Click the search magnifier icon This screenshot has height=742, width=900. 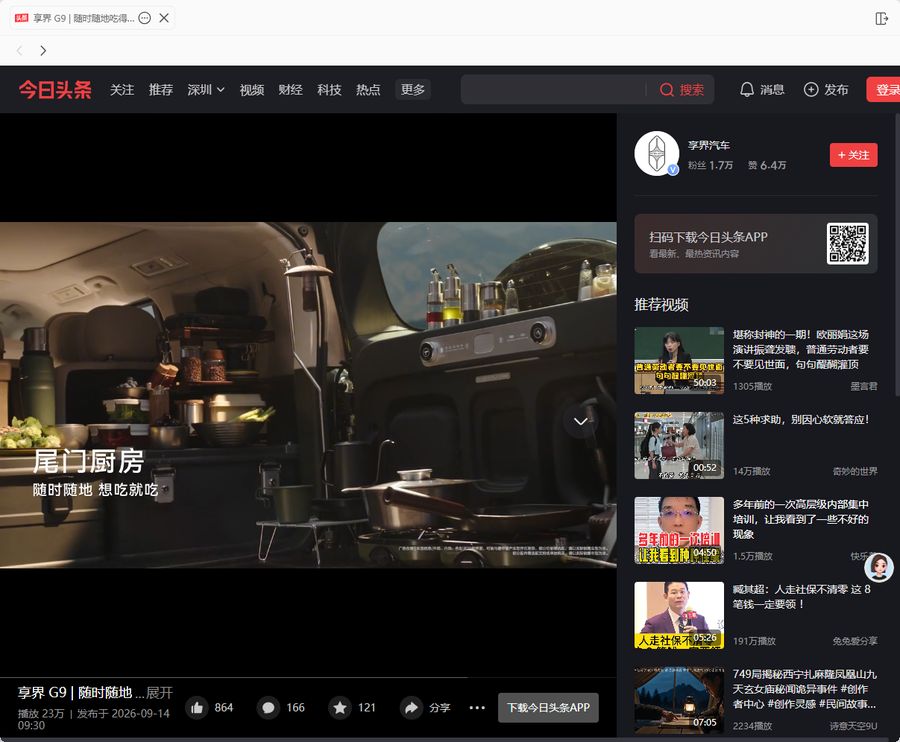[x=666, y=90]
